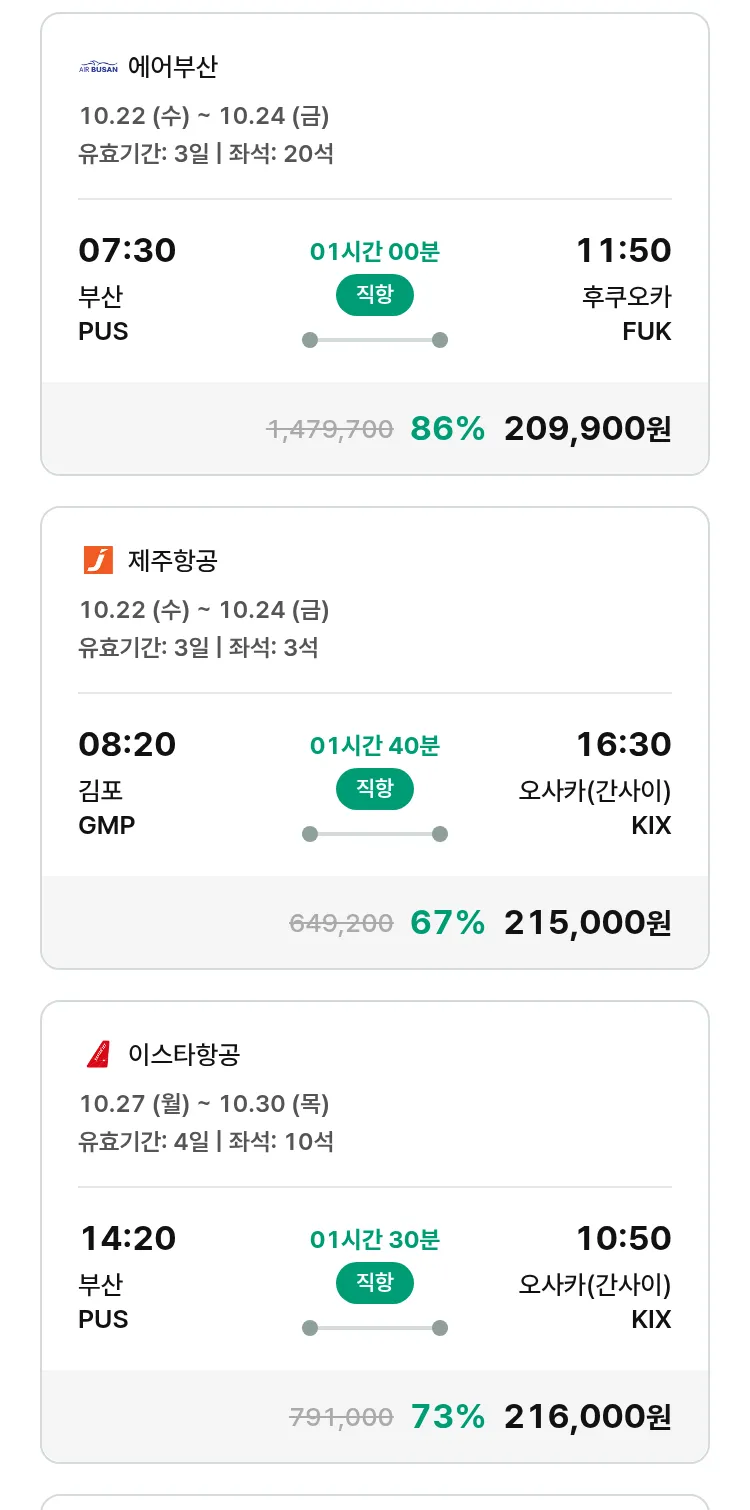Click 직항 badge on Busan–Fukuoka flight
Viewport: 750px width, 1510px height.
pyautogui.click(x=374, y=295)
